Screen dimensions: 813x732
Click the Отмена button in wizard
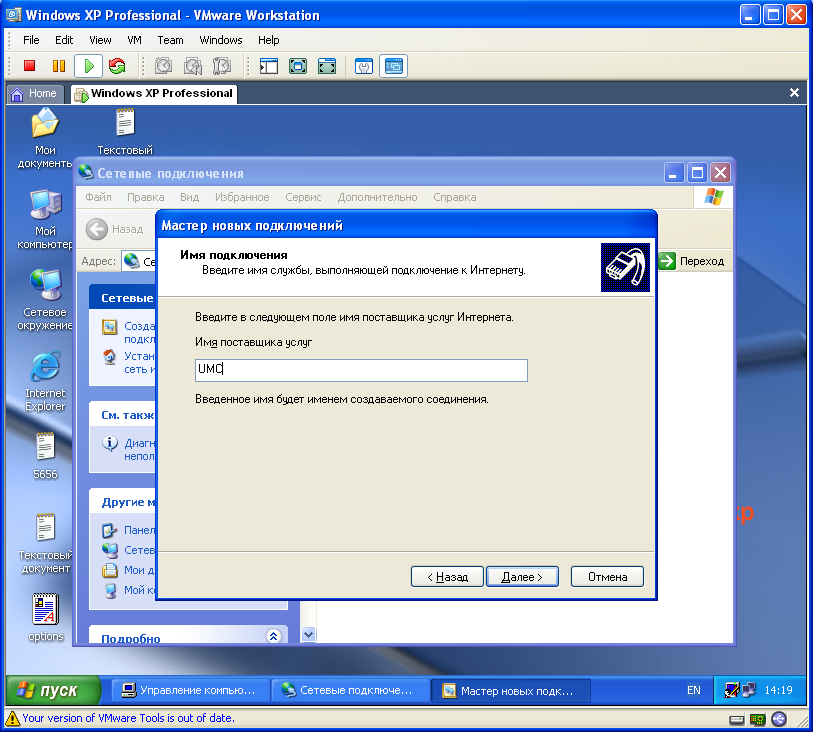pos(607,576)
